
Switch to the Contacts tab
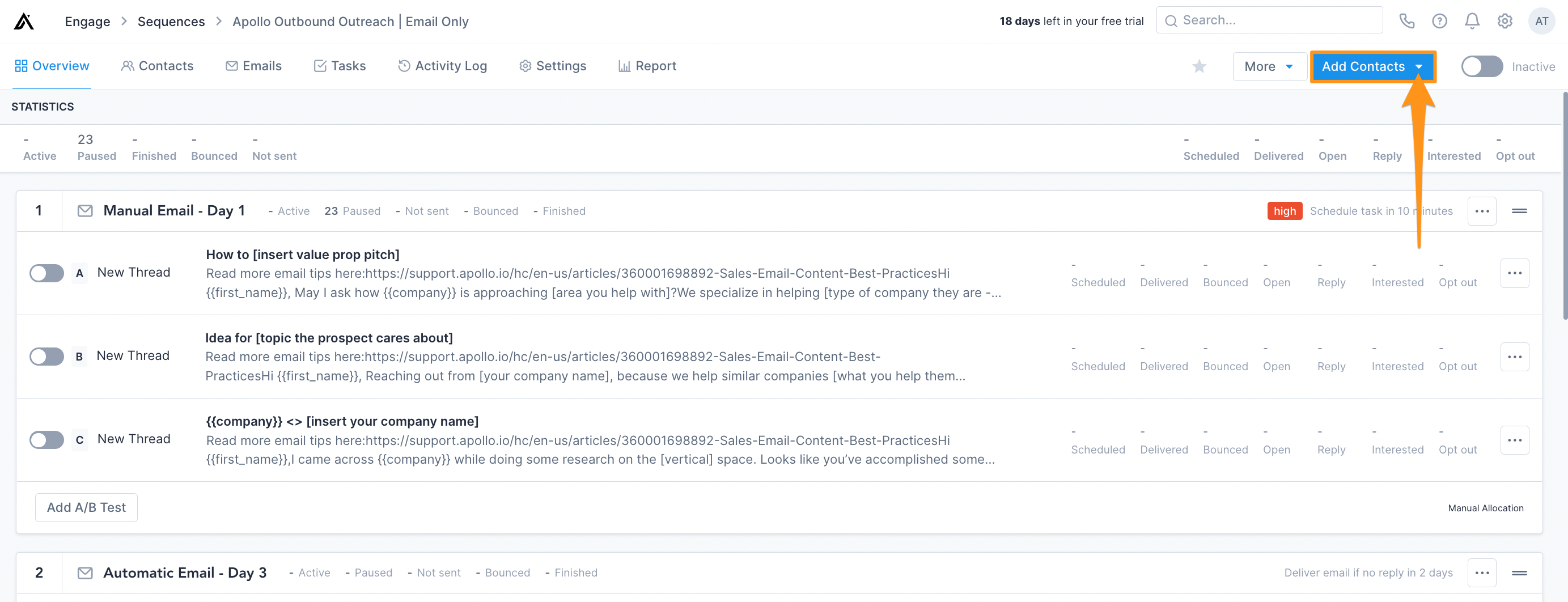click(x=157, y=66)
